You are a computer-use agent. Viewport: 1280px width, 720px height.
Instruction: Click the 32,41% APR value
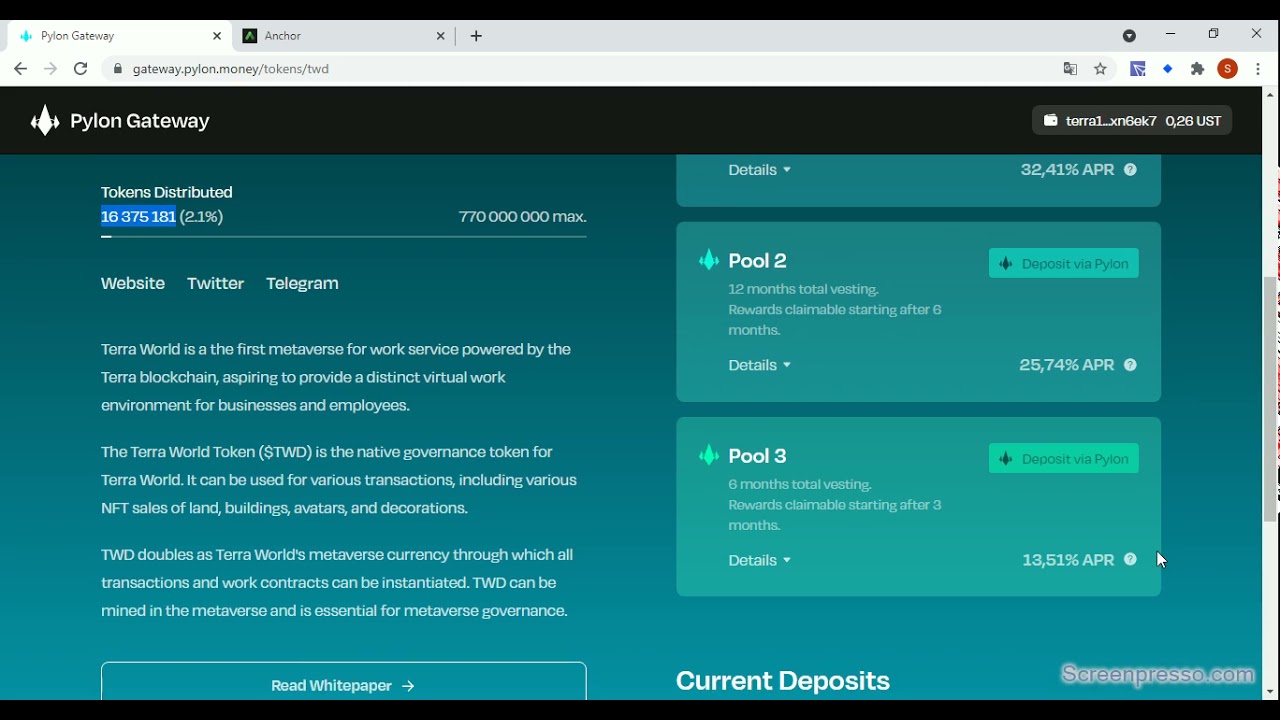coord(1067,170)
